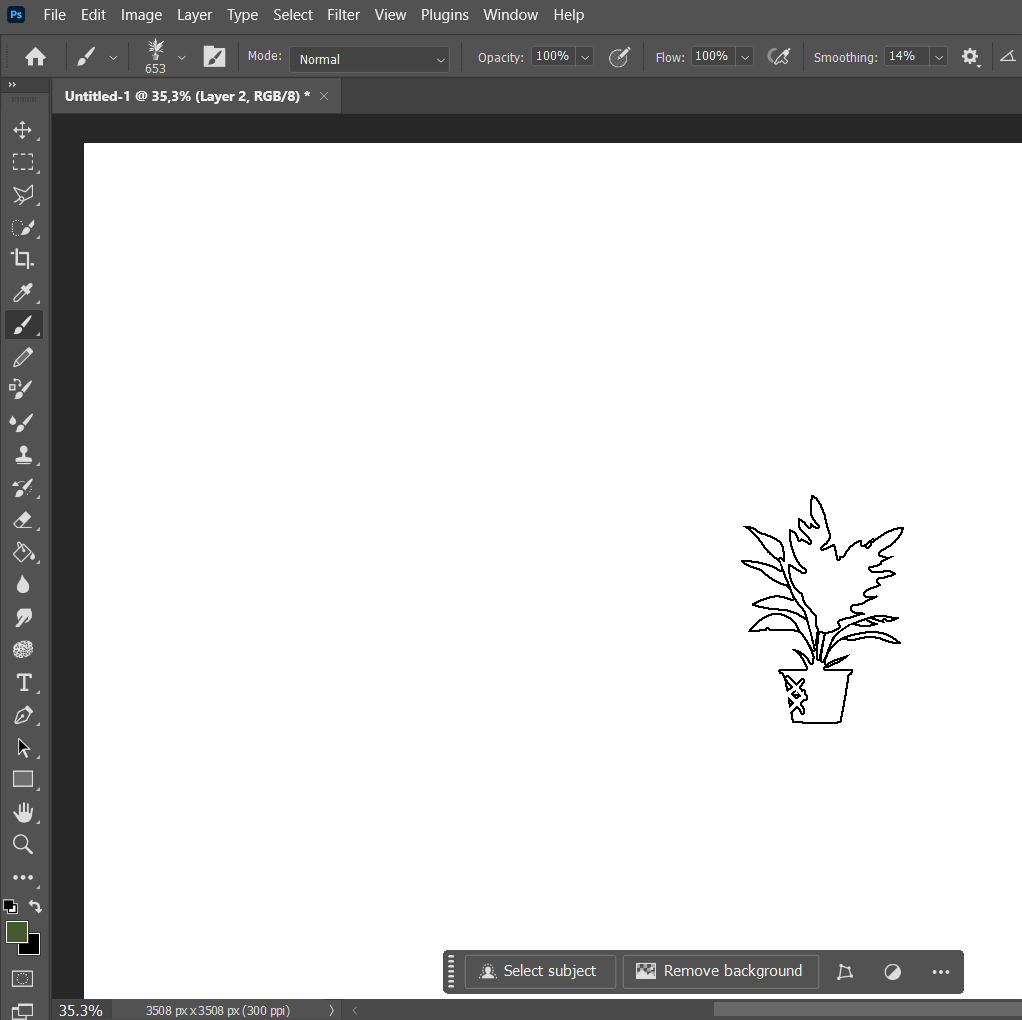
Task: Toggle pressure for opacity button
Action: tap(620, 57)
